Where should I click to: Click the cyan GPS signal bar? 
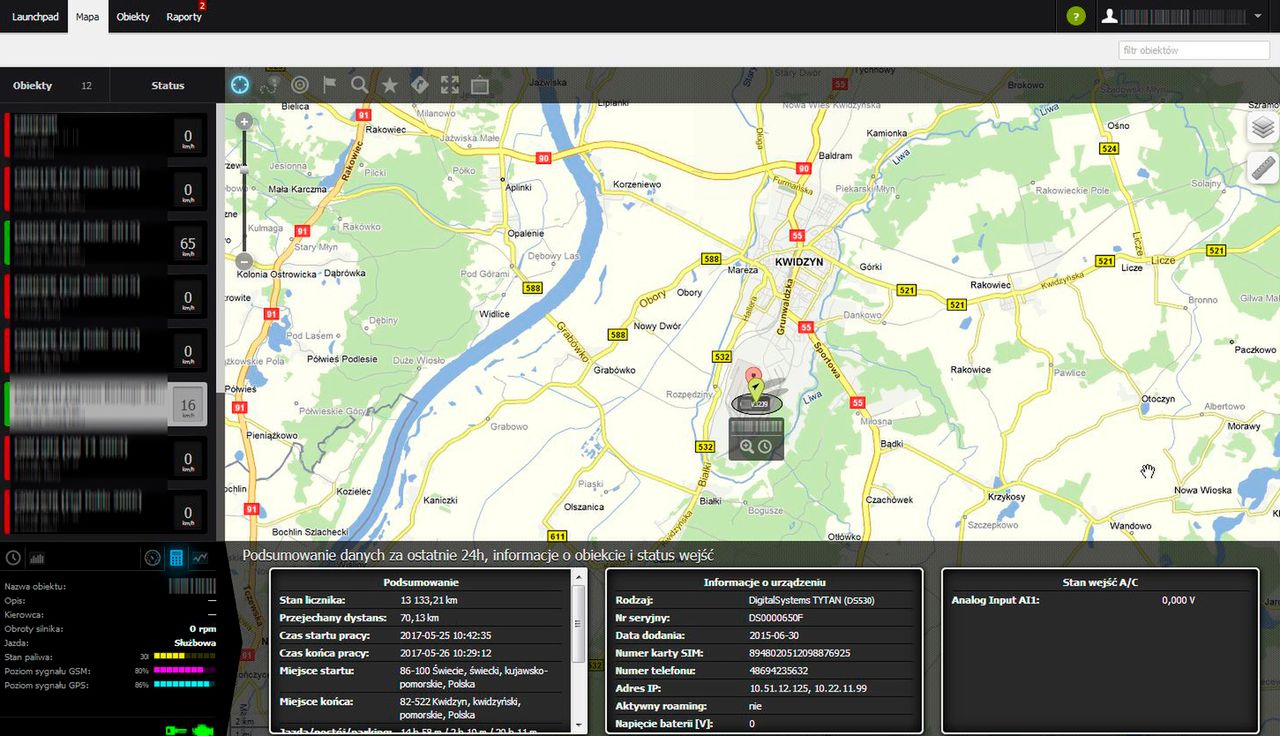(x=185, y=684)
